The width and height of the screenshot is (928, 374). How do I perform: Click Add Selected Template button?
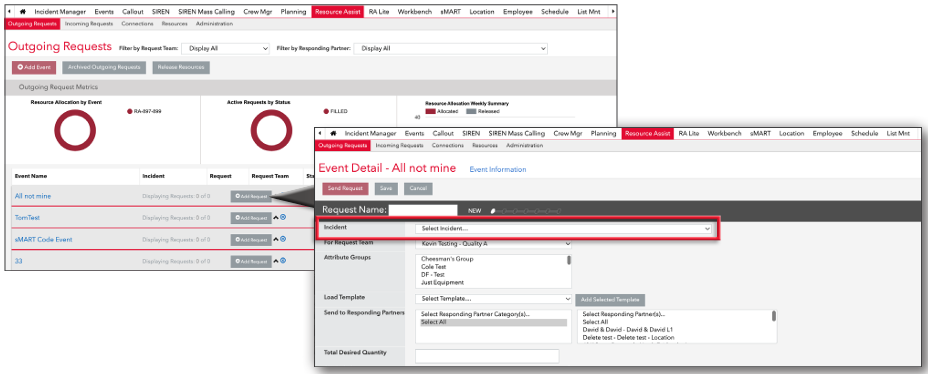[611, 300]
